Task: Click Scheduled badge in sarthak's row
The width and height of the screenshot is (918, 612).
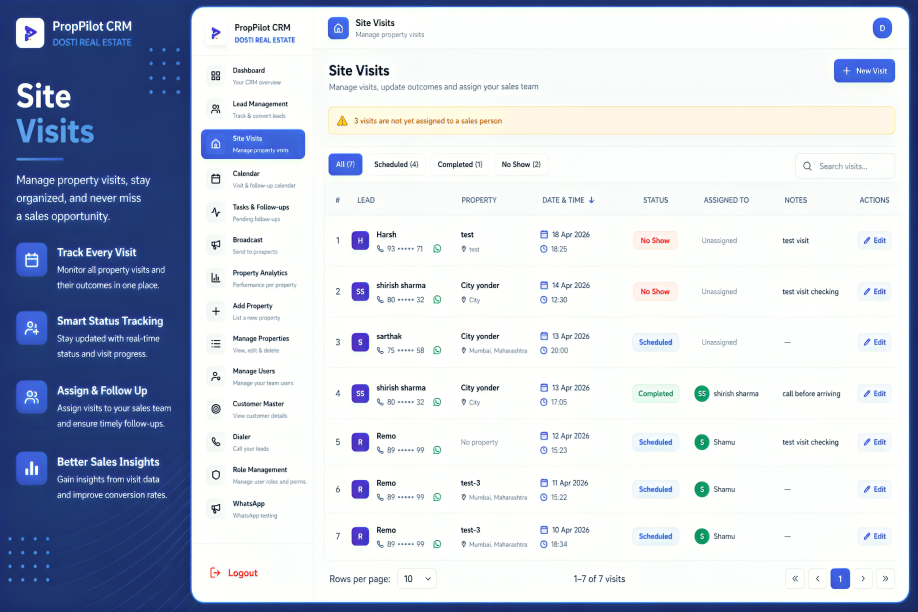Action: pos(655,343)
